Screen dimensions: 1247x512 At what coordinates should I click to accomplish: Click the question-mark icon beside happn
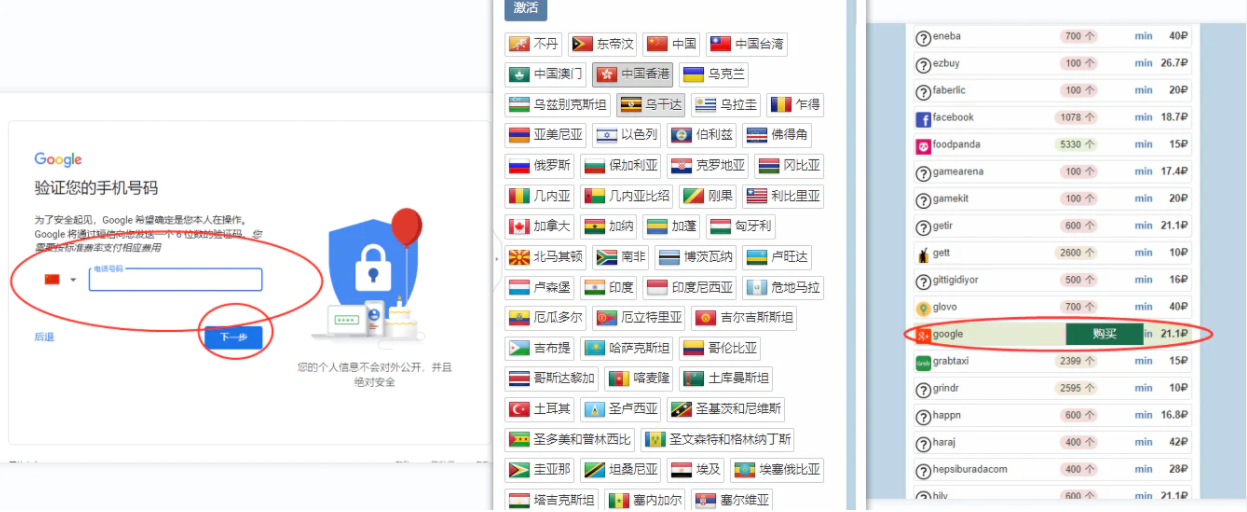click(923, 416)
